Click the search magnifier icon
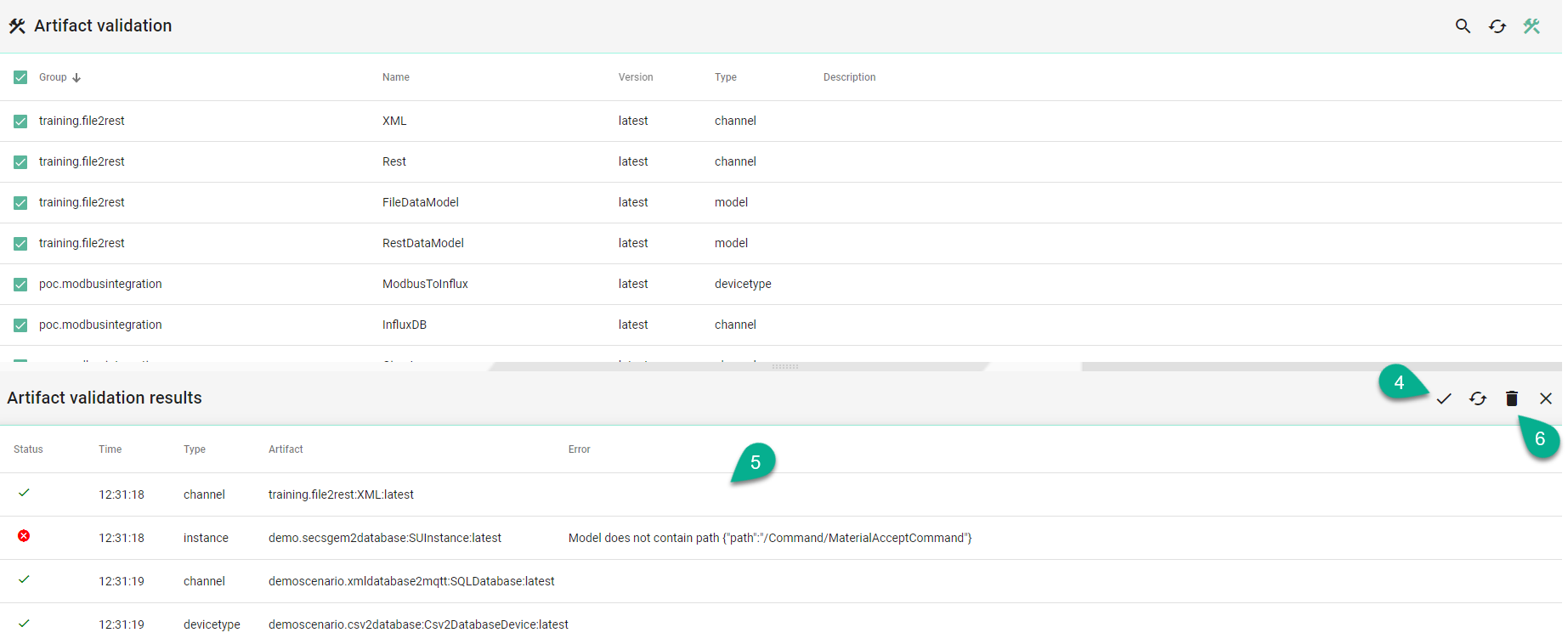Screen dimensions: 1568x644 click(1463, 26)
